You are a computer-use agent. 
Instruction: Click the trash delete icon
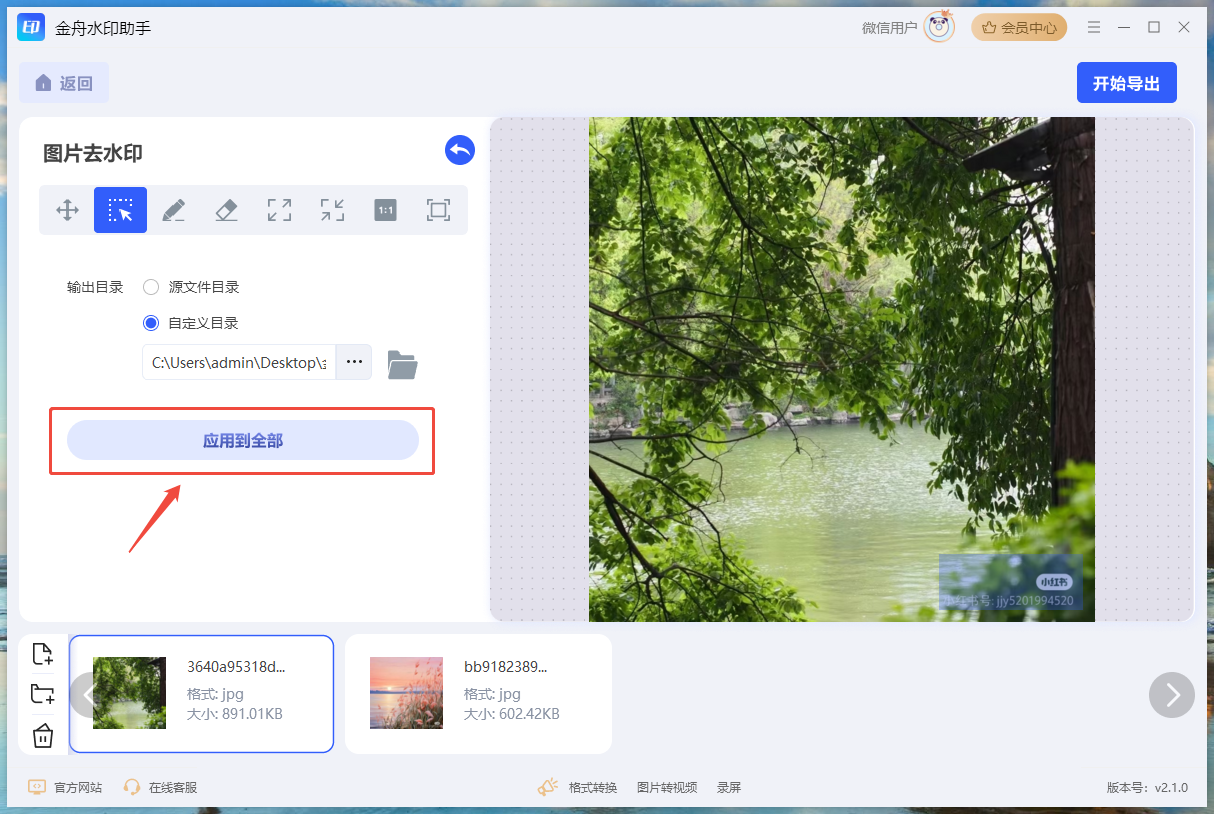43,736
